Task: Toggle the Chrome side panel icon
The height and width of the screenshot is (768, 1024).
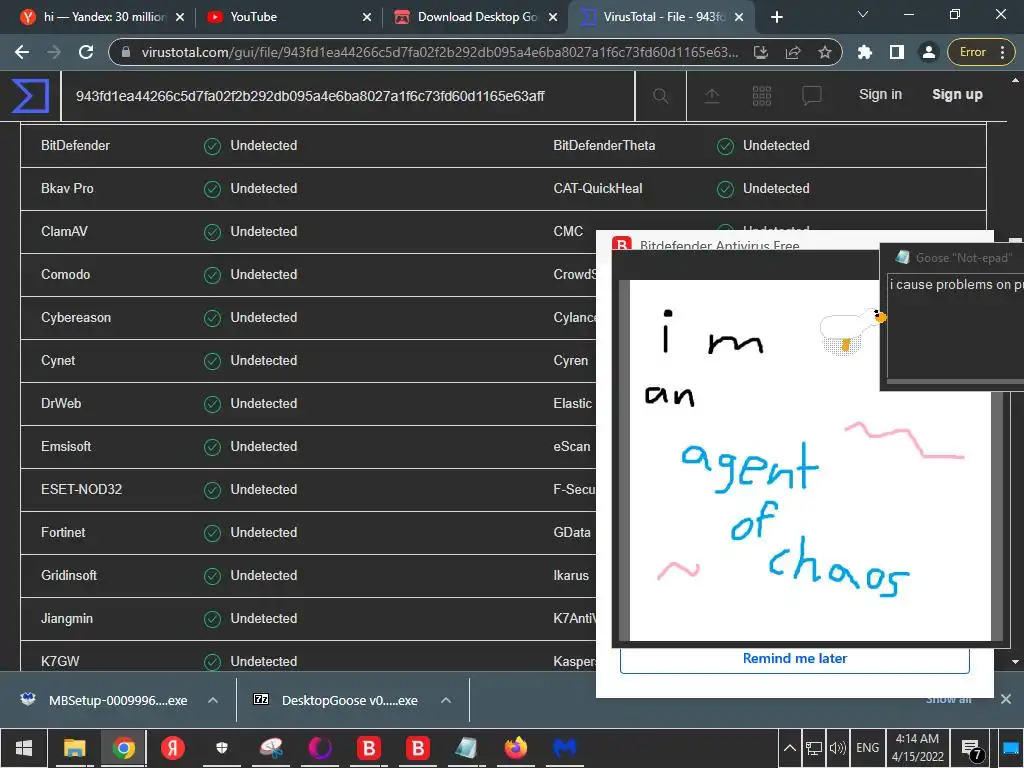Action: tap(897, 52)
